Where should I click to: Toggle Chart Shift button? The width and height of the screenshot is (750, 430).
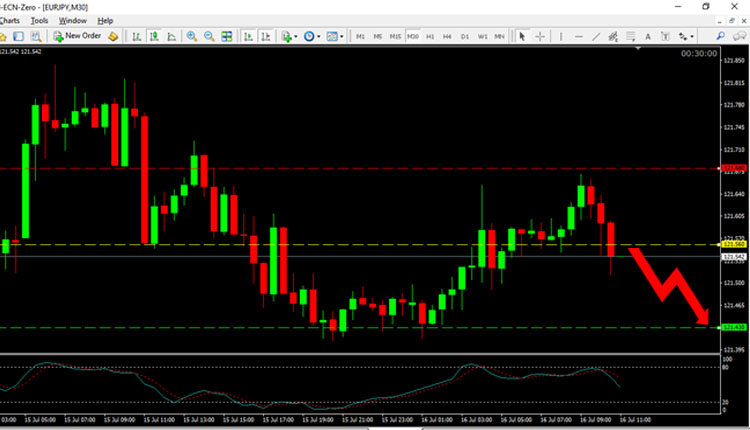[264, 36]
